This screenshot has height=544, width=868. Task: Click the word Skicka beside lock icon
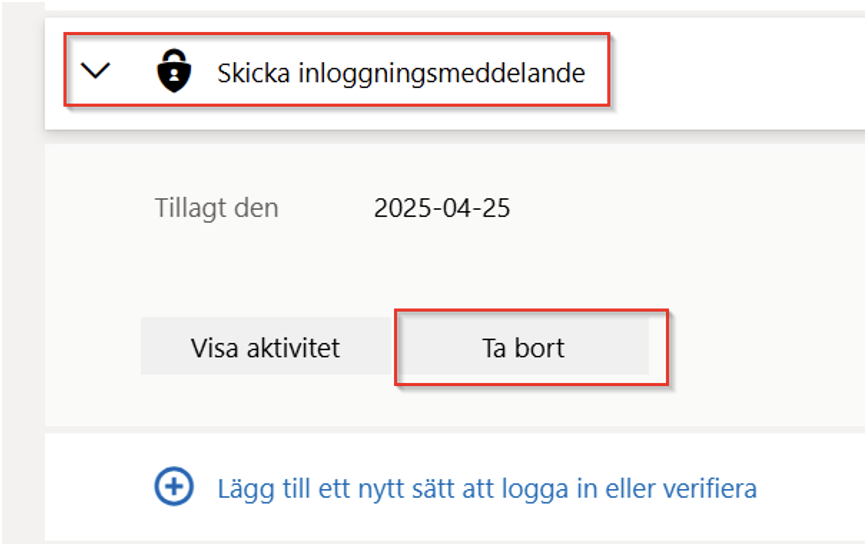253,73
